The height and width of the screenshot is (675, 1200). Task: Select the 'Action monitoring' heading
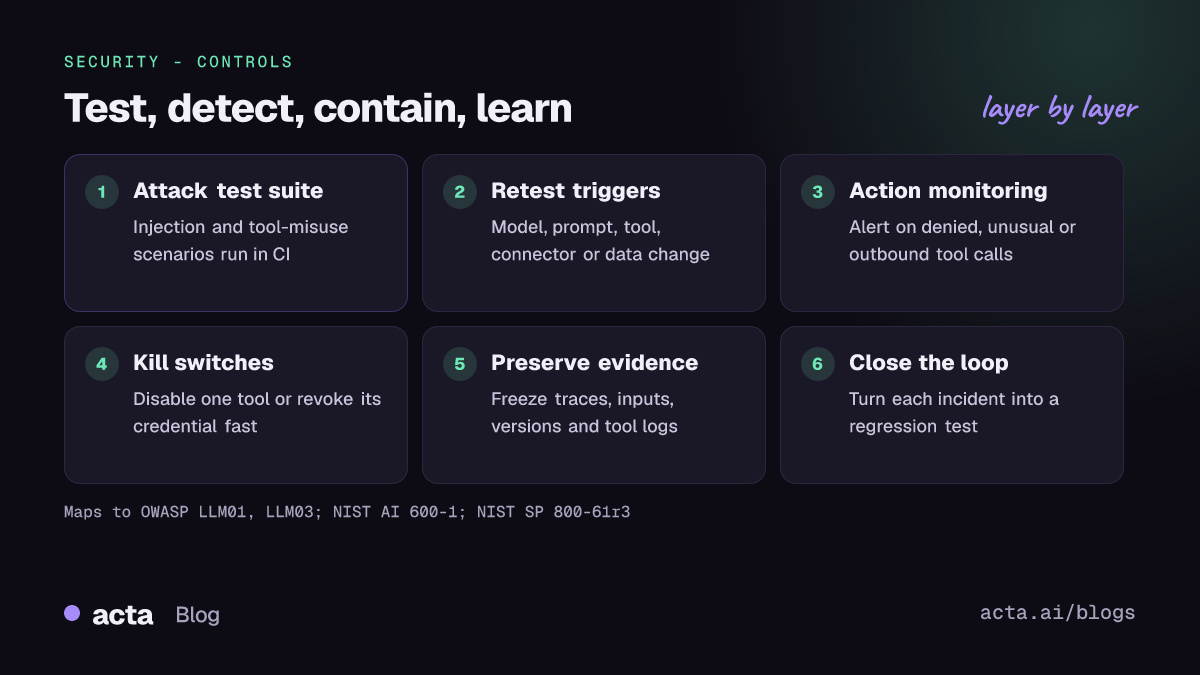pyautogui.click(x=948, y=191)
